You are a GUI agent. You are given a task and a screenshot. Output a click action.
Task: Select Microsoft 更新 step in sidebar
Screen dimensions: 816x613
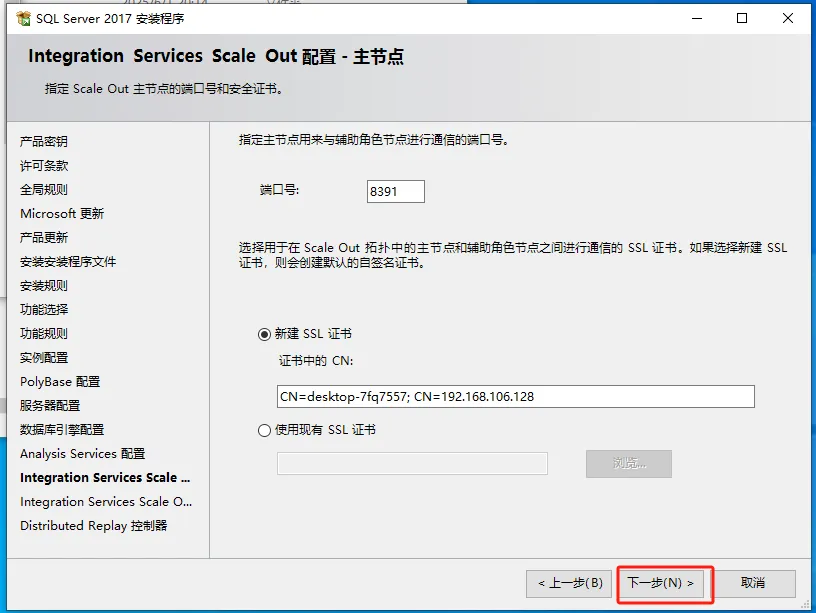pyautogui.click(x=62, y=213)
